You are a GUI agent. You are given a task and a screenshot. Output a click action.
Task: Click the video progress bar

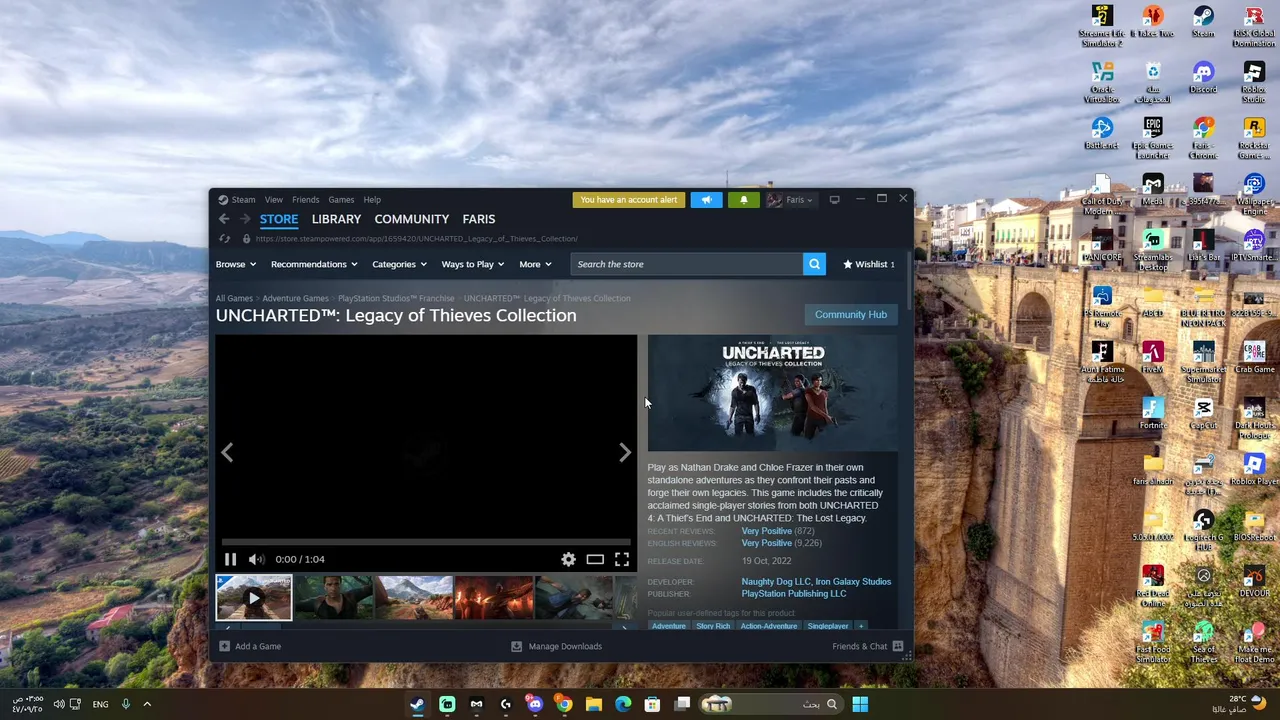pos(426,543)
